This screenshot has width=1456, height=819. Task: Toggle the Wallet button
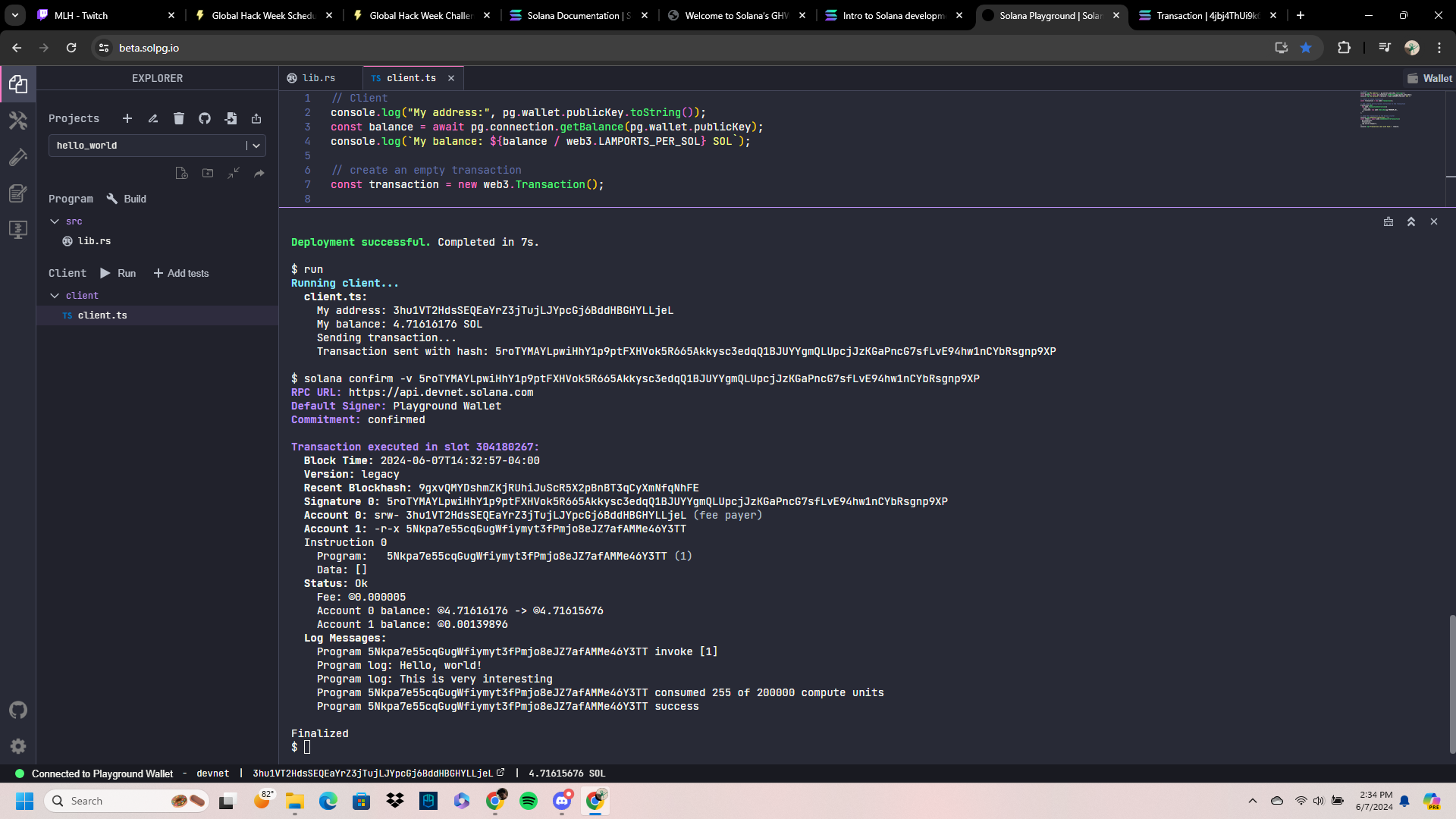pyautogui.click(x=1429, y=78)
